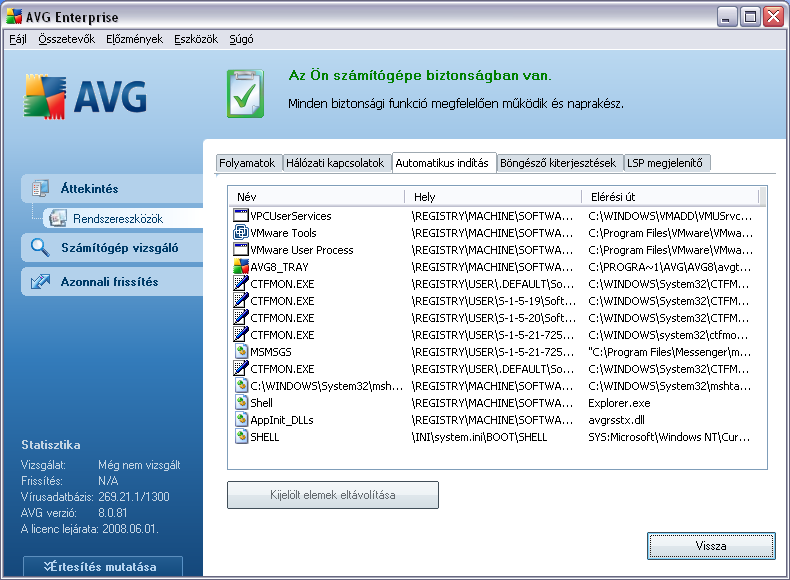Click the \INI\system.ini\BOOT\SHELL location cell
The image size is (790, 580).
click(479, 437)
